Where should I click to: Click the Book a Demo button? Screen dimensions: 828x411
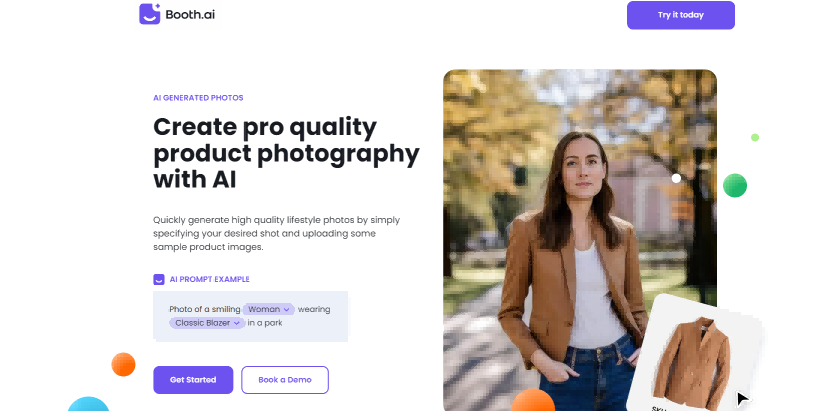coord(285,380)
